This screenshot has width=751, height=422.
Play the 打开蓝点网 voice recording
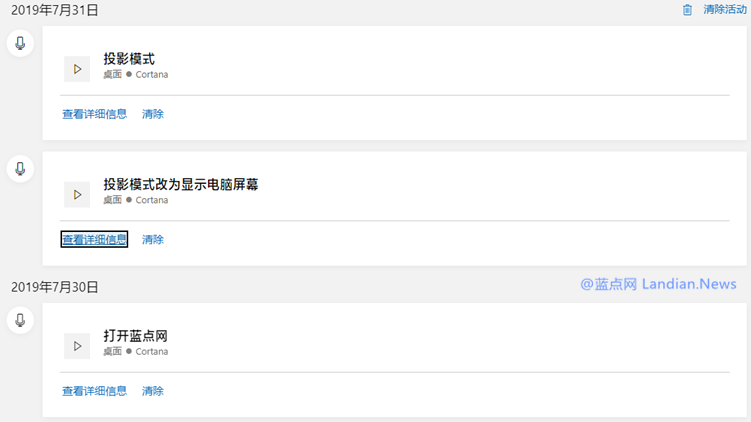(77, 346)
